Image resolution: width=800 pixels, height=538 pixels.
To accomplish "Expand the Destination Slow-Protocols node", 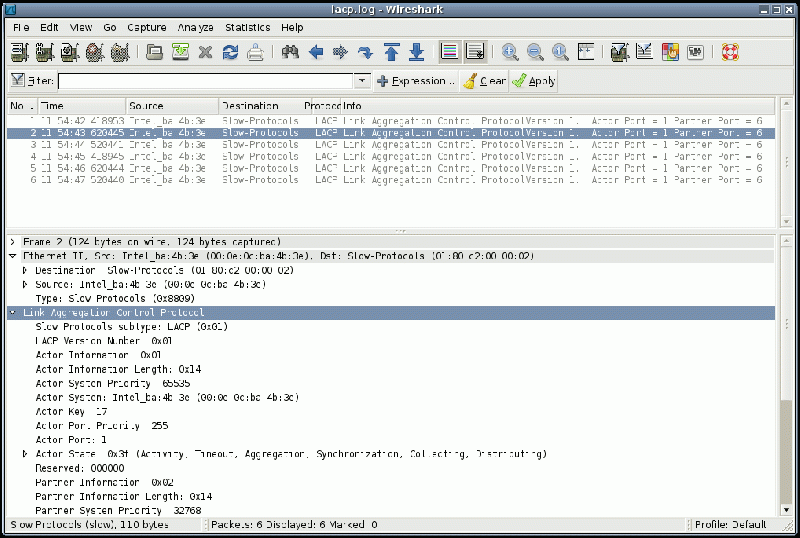I will click(x=24, y=271).
